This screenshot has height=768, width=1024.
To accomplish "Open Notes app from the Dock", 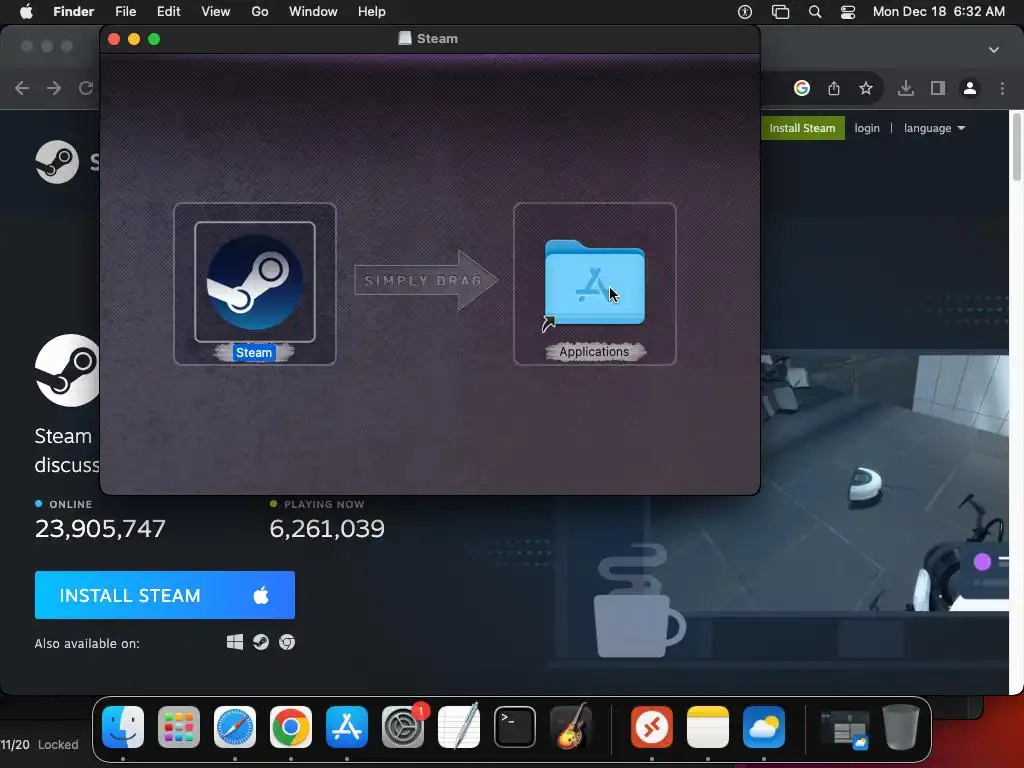I will click(708, 727).
